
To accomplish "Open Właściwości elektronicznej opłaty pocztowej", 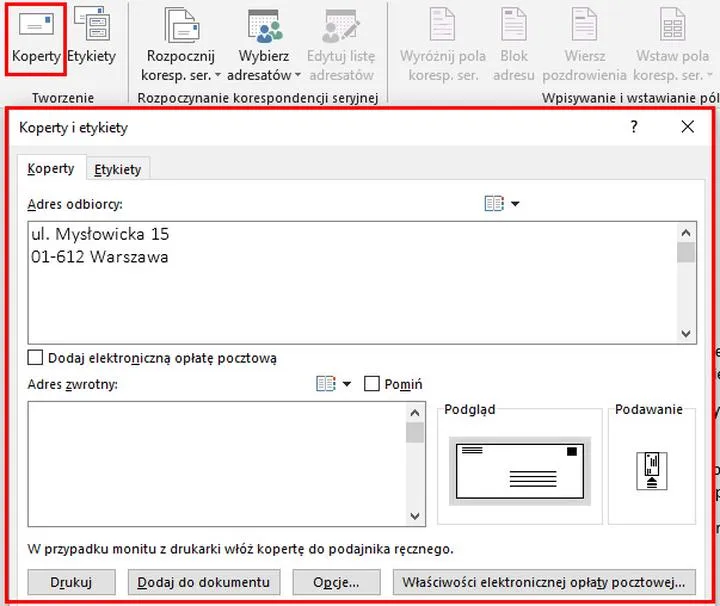I will tap(544, 582).
